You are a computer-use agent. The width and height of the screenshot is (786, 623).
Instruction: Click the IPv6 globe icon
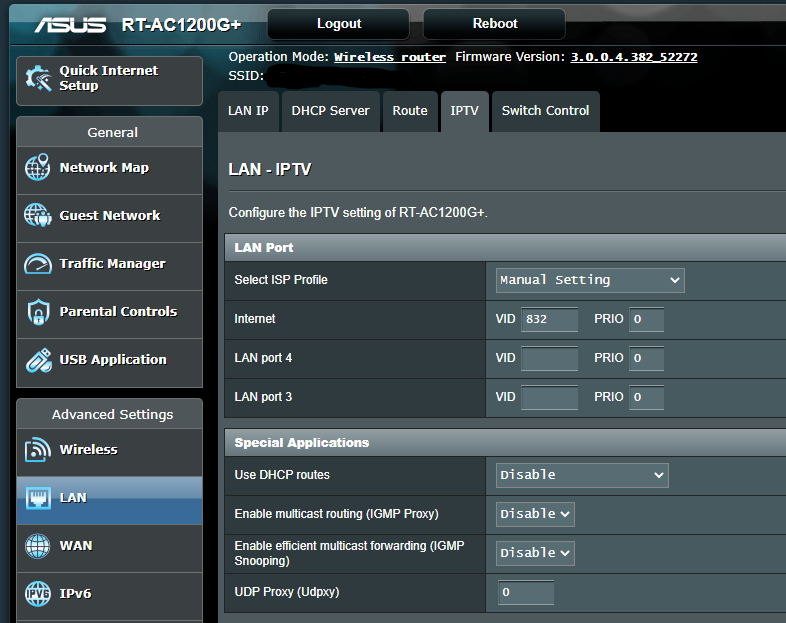38,594
